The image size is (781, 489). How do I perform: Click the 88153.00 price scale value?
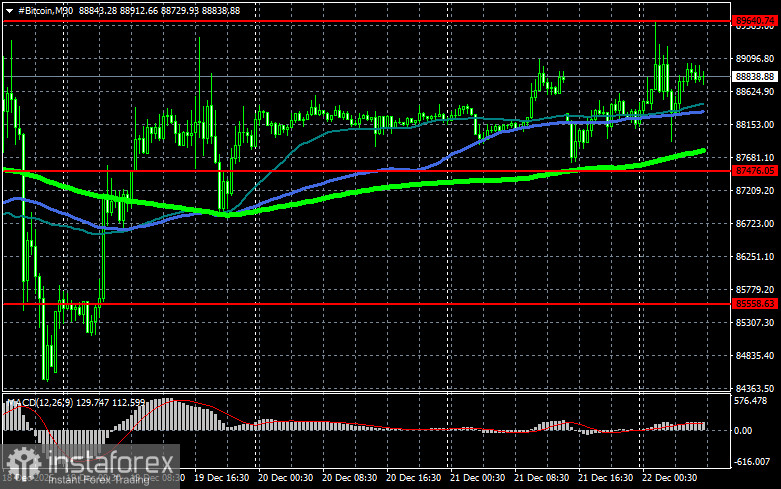[753, 125]
